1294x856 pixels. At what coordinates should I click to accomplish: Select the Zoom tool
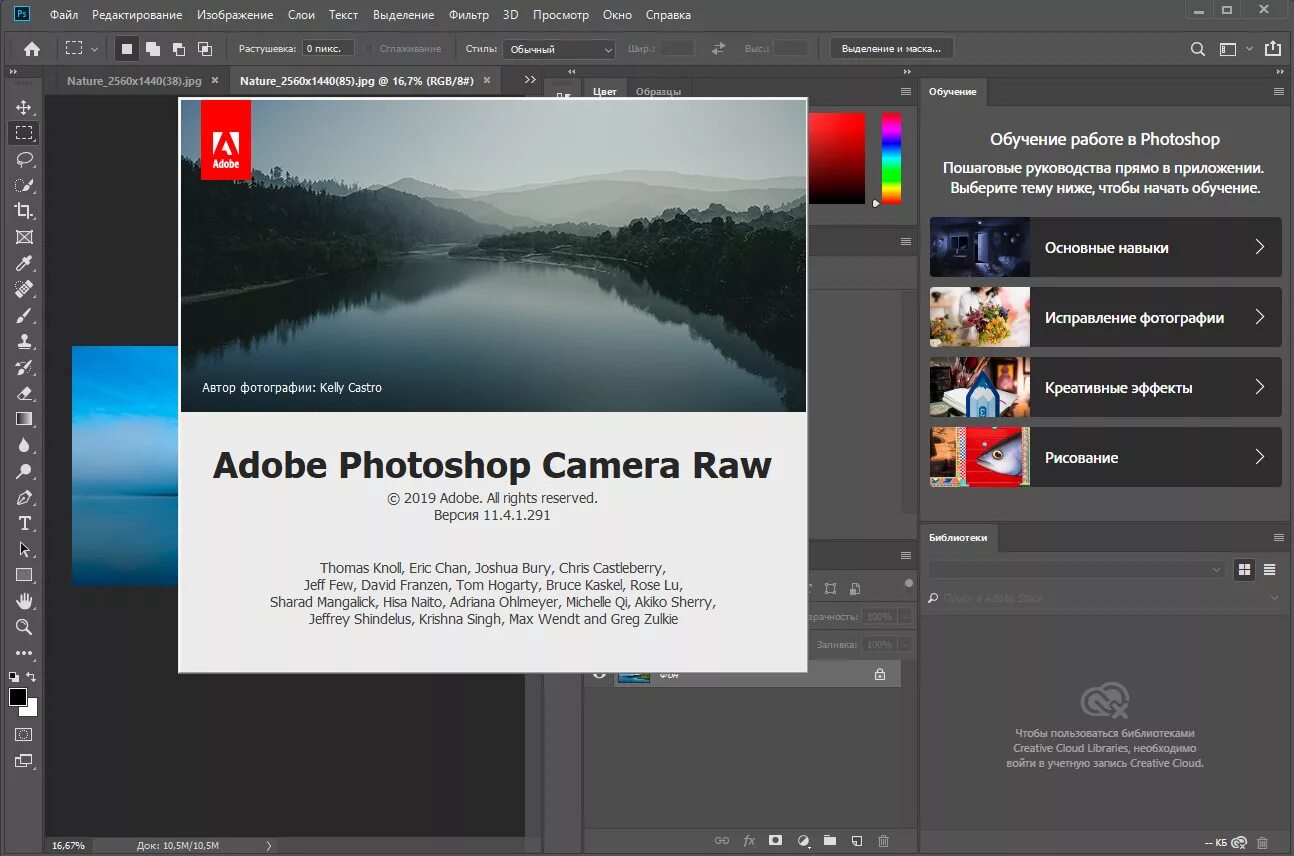click(x=24, y=627)
